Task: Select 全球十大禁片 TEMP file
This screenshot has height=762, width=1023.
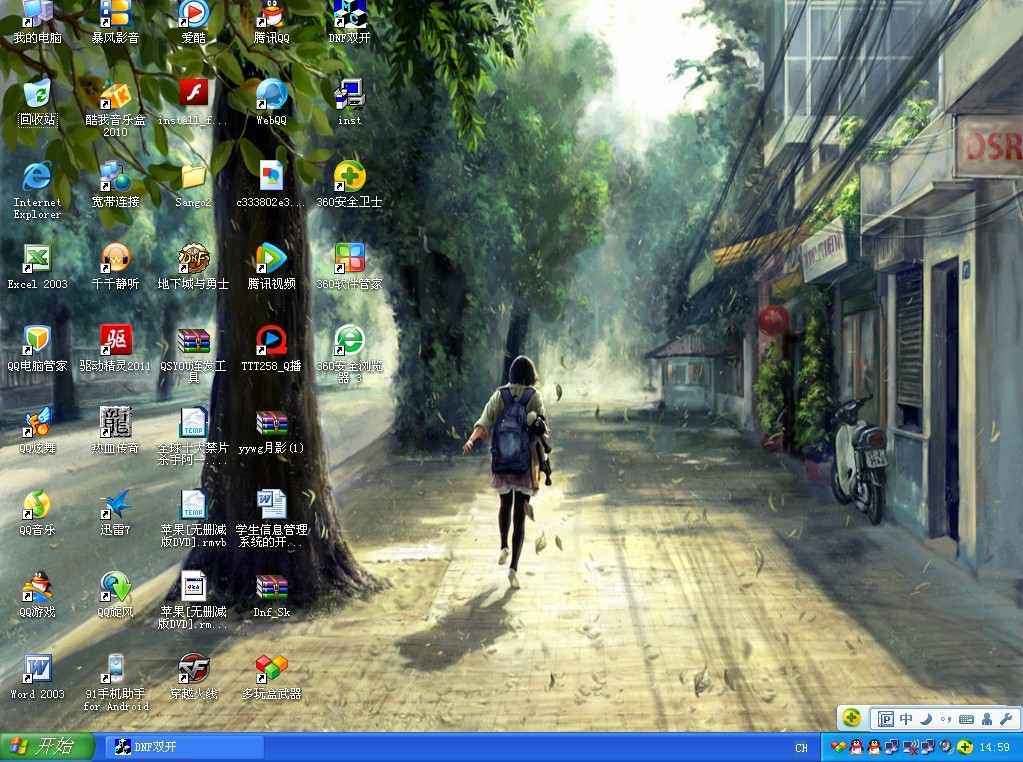Action: (x=193, y=437)
